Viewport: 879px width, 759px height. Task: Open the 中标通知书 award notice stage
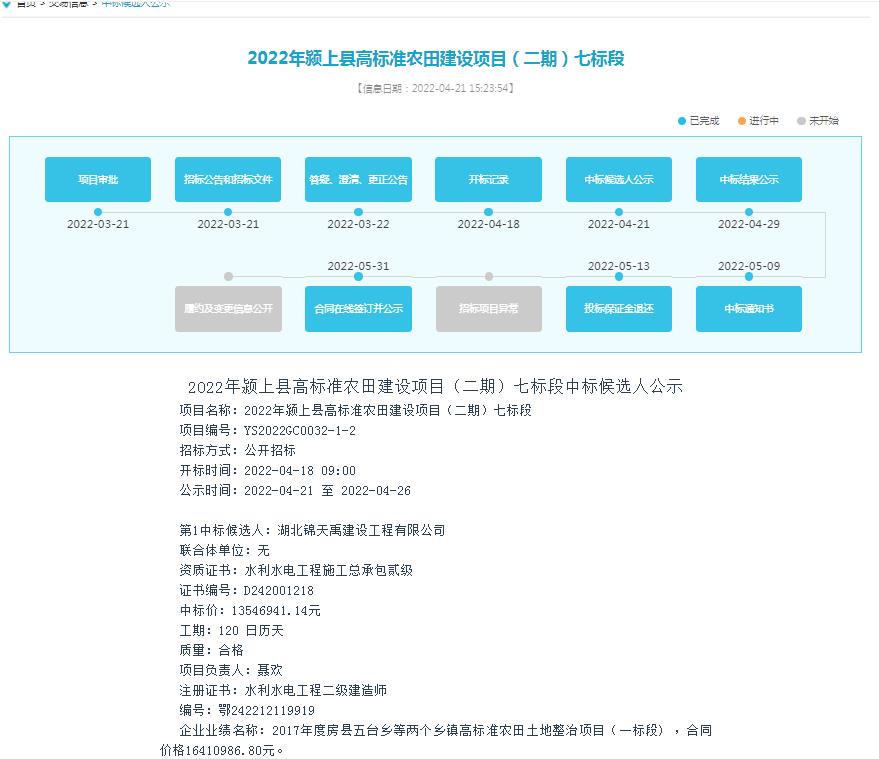tap(748, 309)
